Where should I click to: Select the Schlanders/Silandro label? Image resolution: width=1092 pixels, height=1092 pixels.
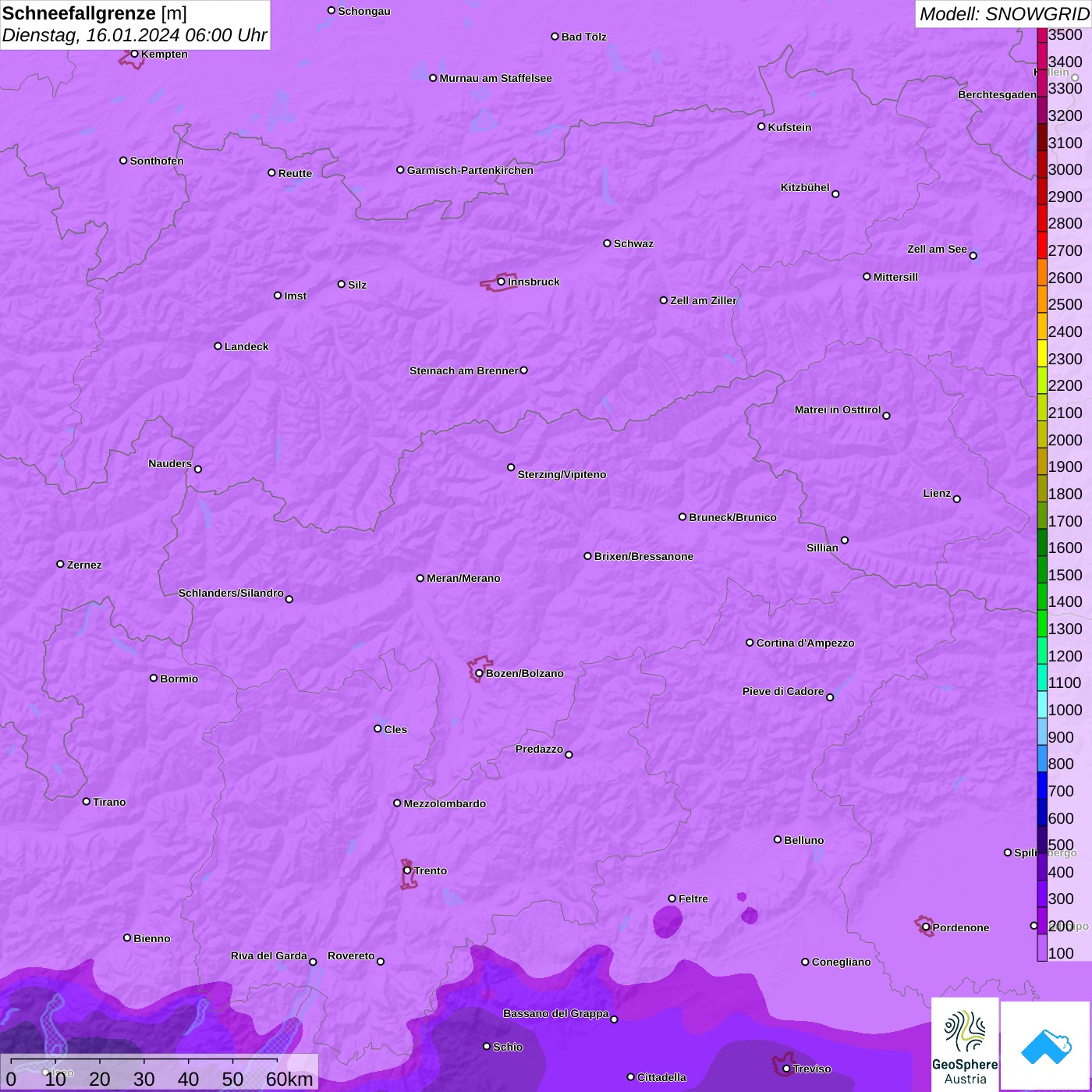(231, 593)
